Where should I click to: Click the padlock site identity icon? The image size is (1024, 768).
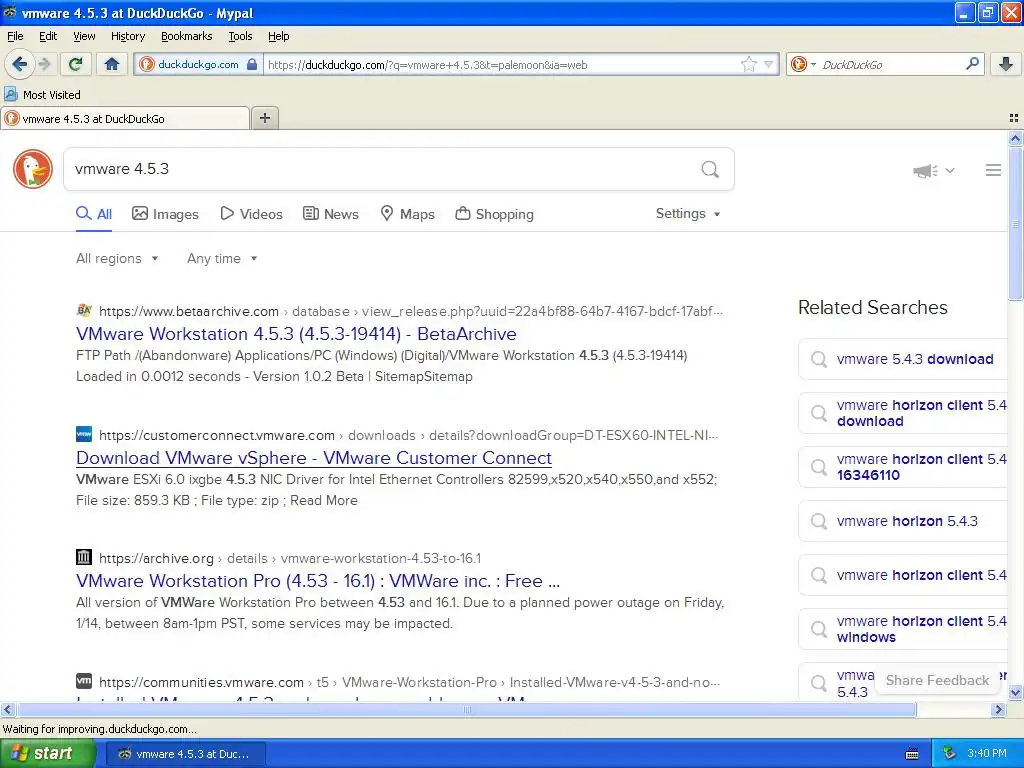coord(252,64)
